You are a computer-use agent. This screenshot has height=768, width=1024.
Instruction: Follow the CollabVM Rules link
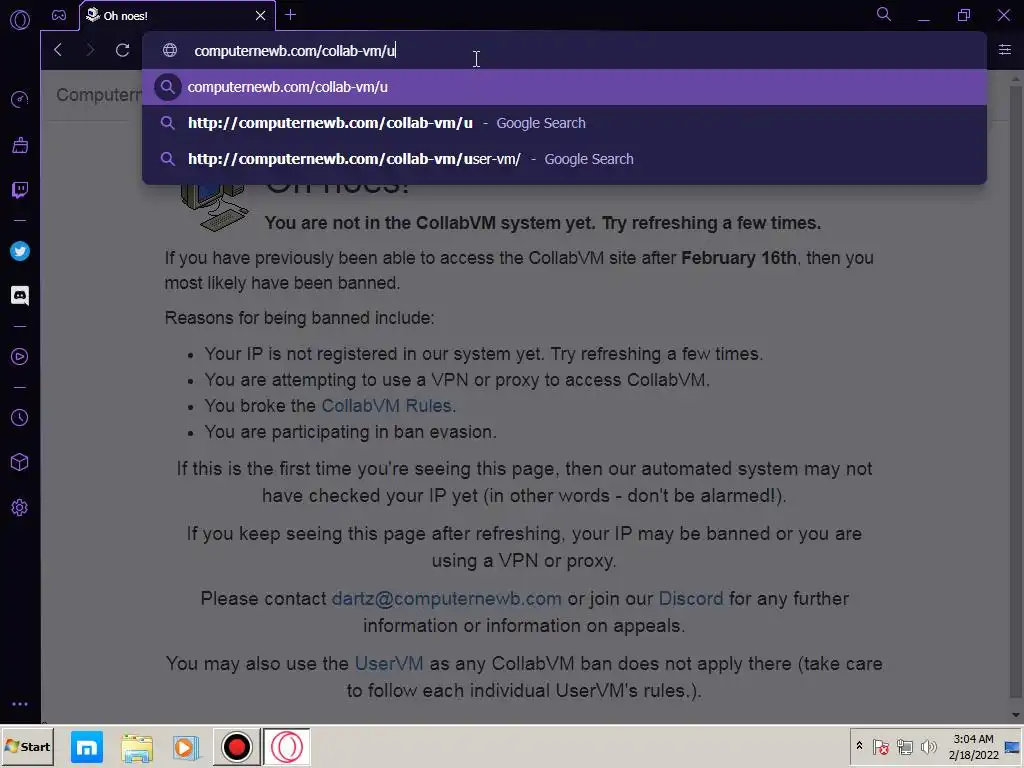pyautogui.click(x=387, y=406)
